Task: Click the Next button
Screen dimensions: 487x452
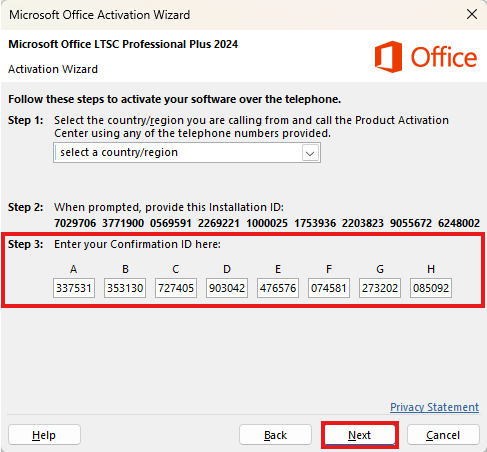Action: (x=359, y=435)
